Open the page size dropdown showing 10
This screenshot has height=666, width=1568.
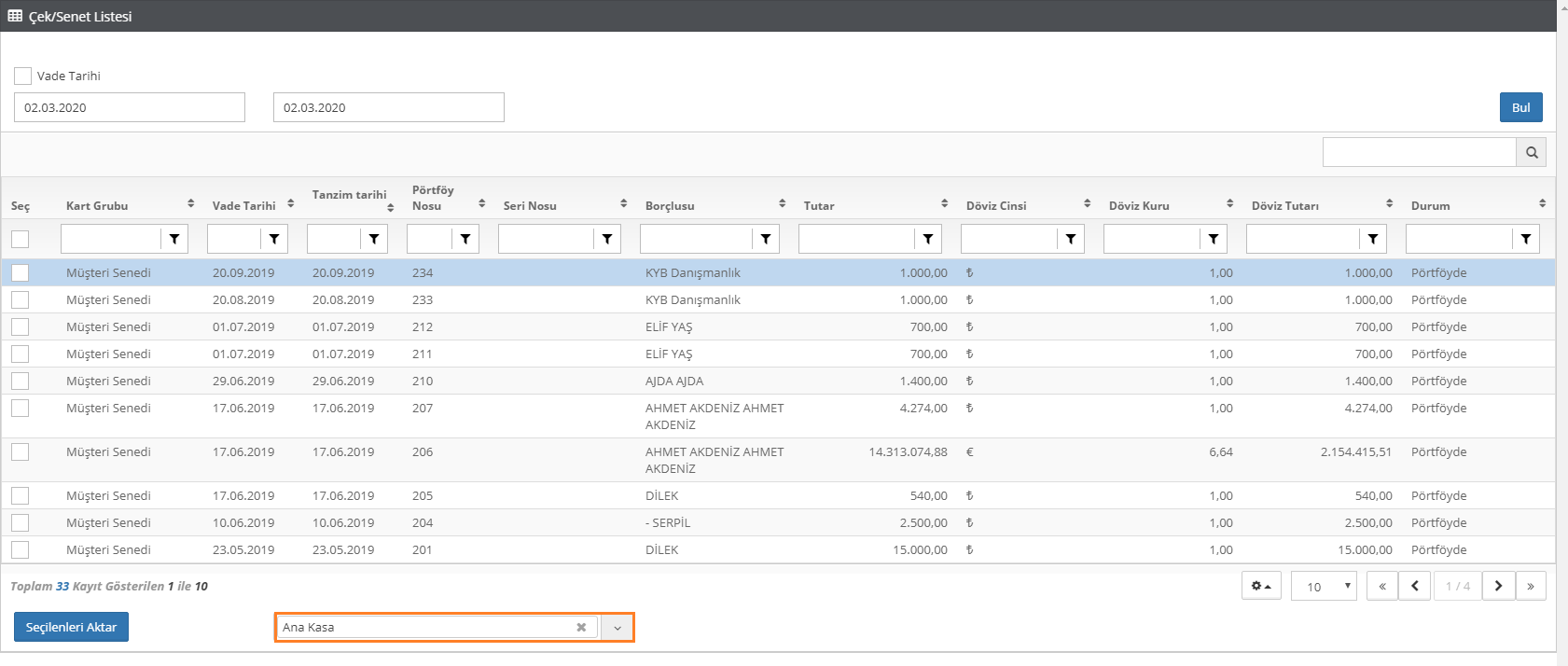[1324, 586]
